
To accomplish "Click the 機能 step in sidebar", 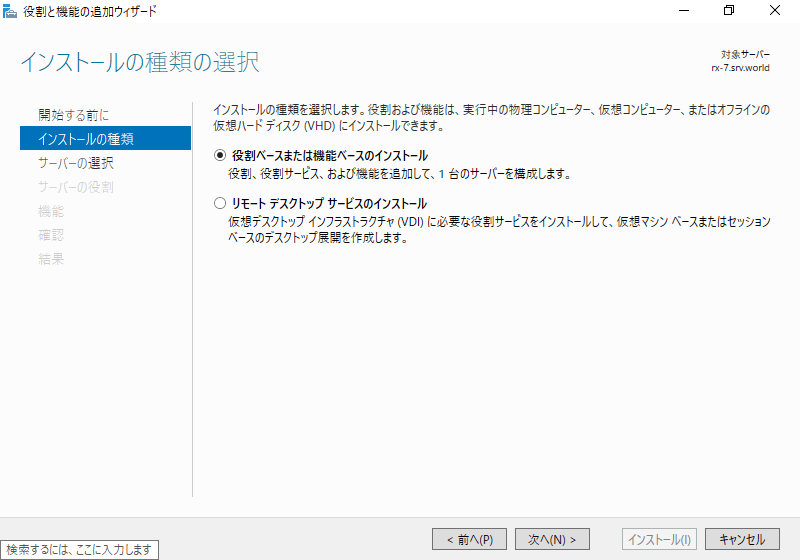I will 51,211.
